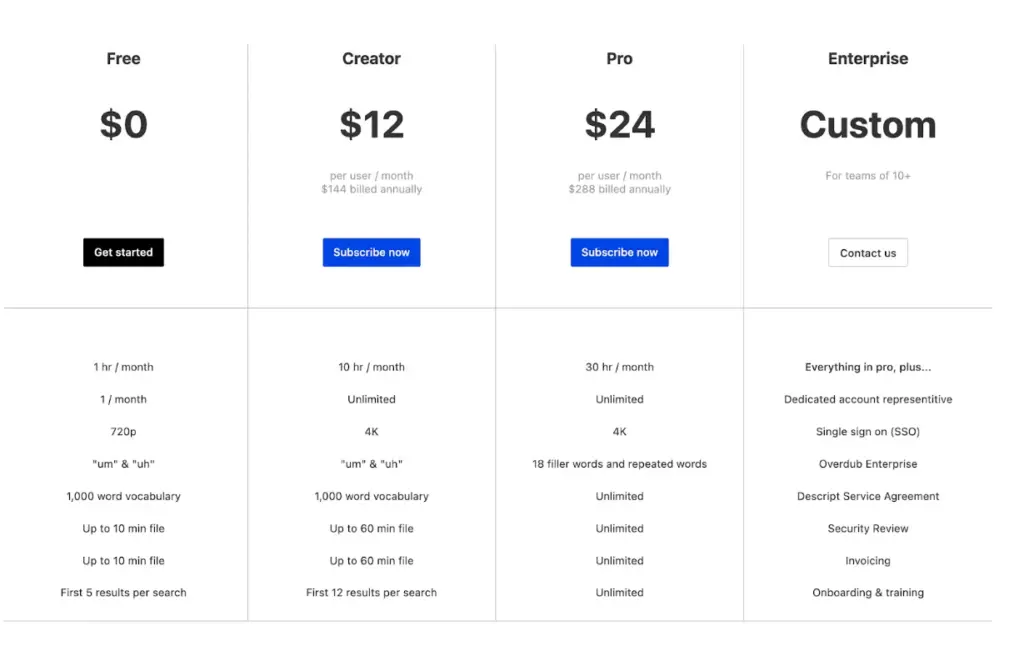Select the Creator plan heading

(x=371, y=59)
